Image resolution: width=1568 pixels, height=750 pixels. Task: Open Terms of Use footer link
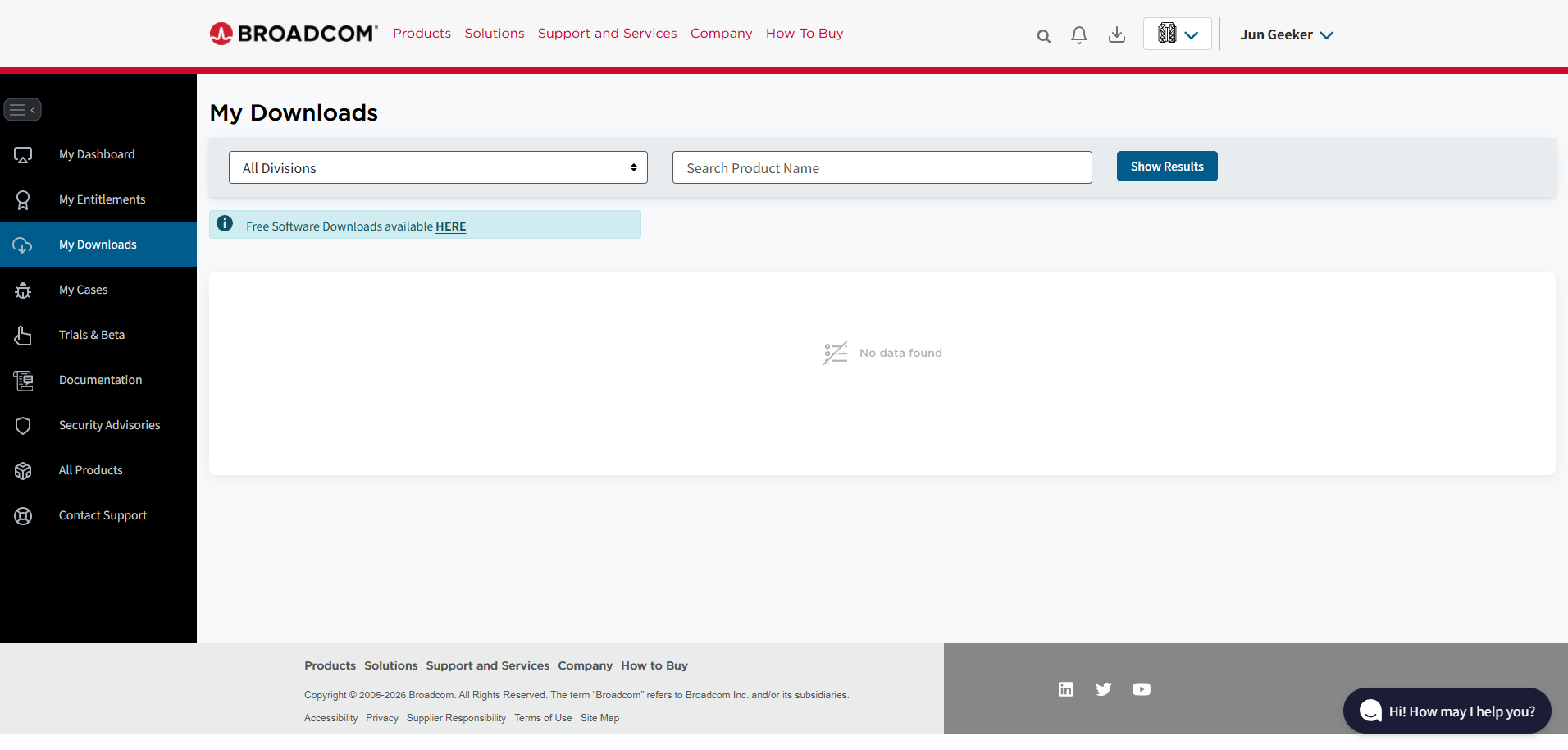(543, 718)
